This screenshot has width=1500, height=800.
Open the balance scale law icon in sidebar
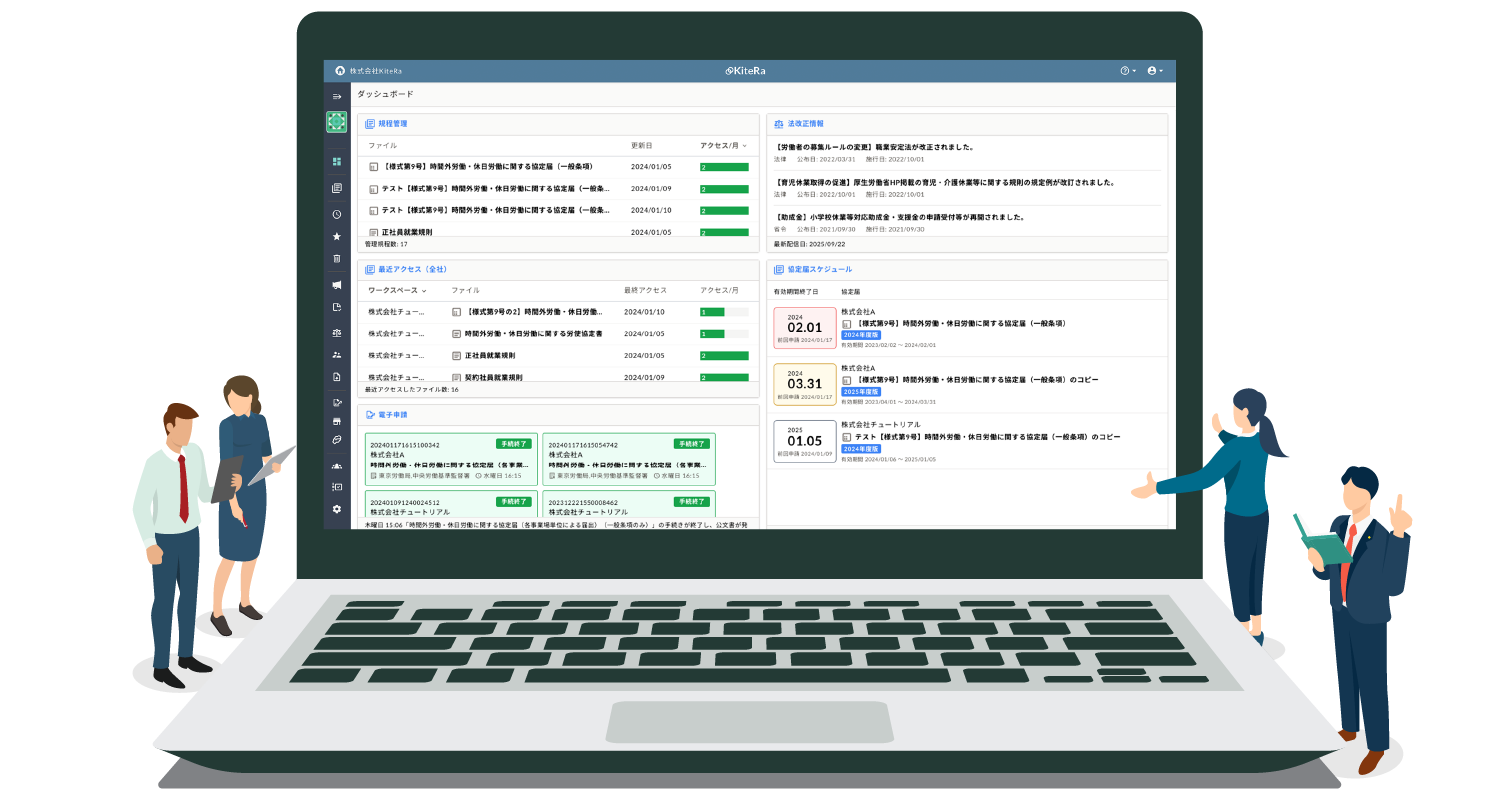[337, 333]
